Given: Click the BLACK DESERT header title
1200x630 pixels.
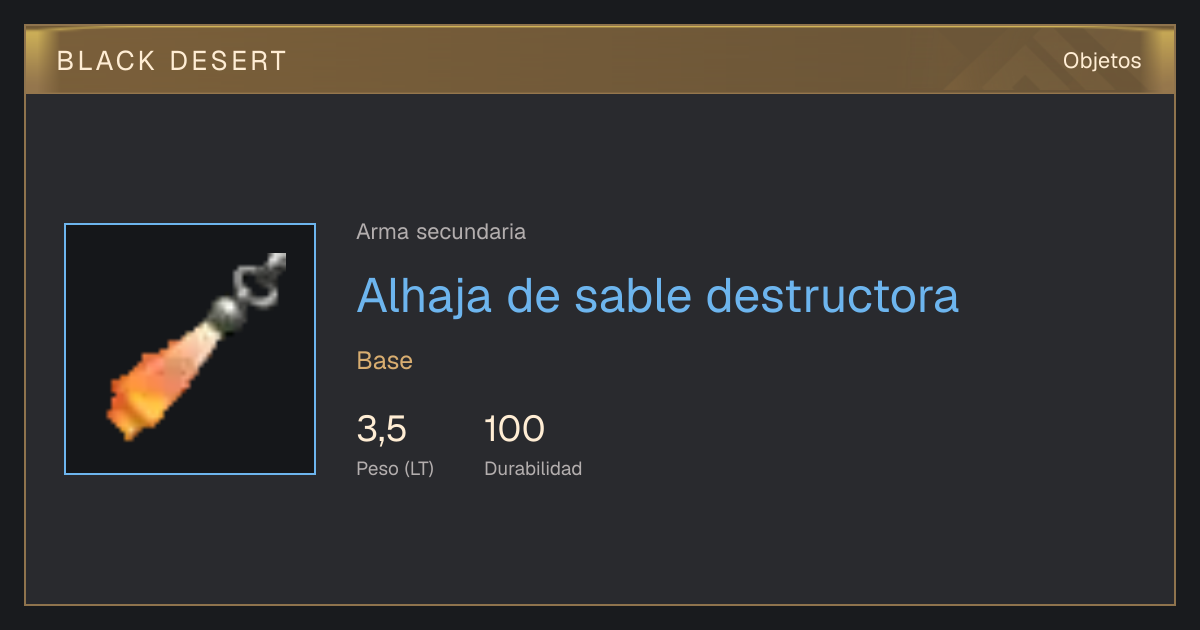Looking at the screenshot, I should tap(172, 61).
